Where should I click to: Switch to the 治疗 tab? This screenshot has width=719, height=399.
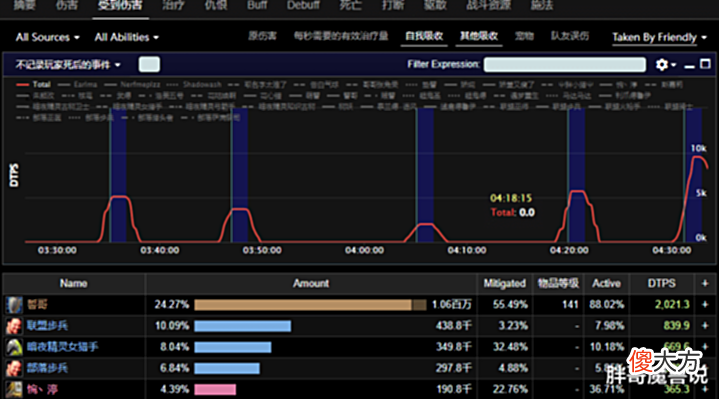[x=173, y=6]
